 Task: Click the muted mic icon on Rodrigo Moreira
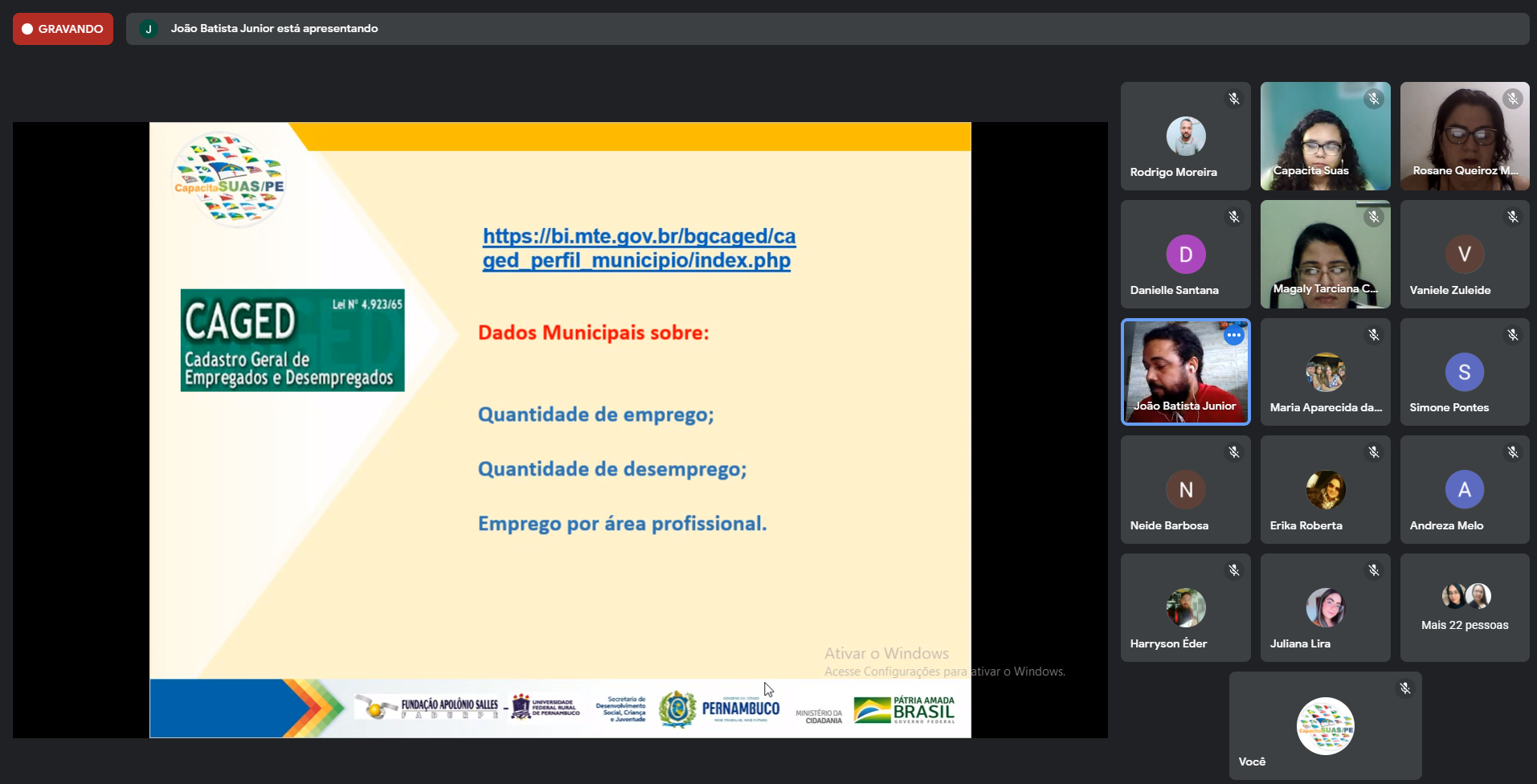[x=1233, y=99]
